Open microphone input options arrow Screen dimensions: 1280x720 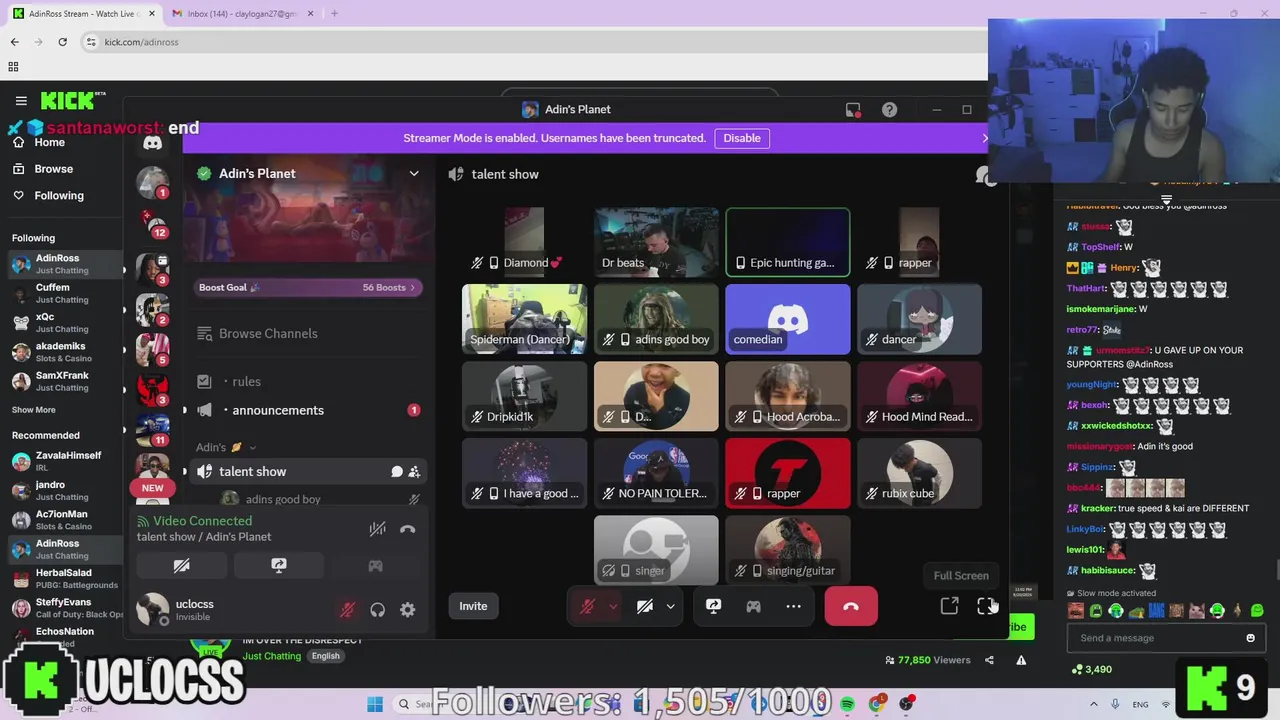[613, 606]
